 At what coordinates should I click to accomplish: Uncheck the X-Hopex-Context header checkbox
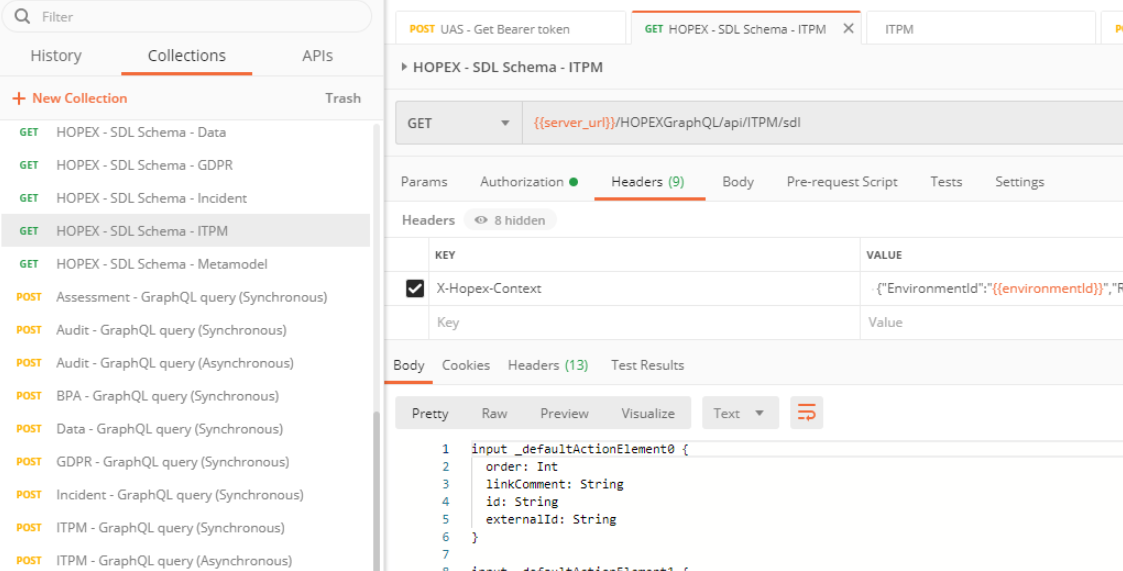(414, 289)
